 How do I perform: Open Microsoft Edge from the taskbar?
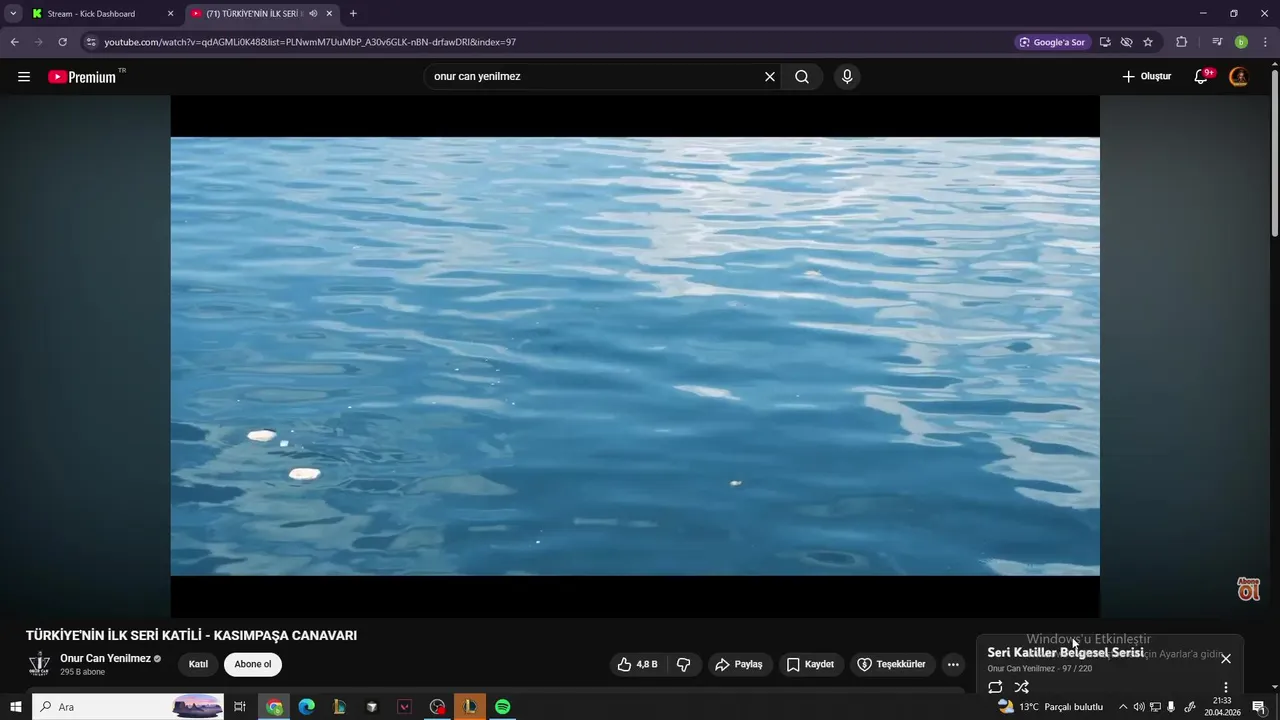pos(307,707)
